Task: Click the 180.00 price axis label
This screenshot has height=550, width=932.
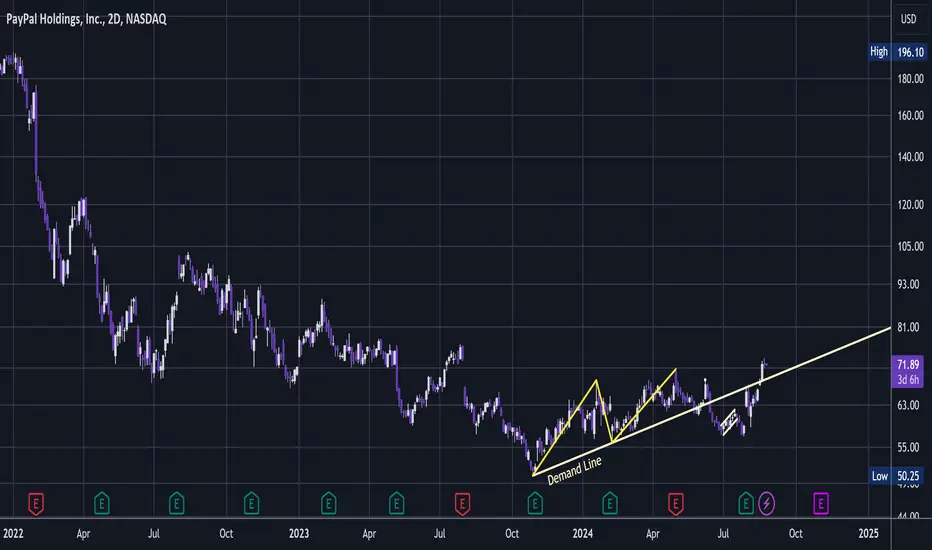Action: tap(910, 78)
